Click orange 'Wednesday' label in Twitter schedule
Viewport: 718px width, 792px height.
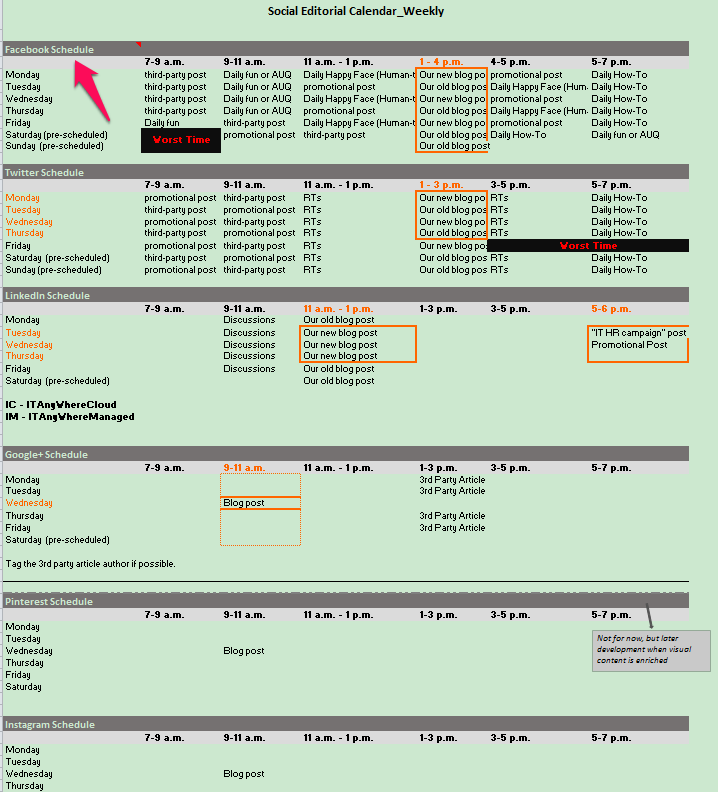coord(29,222)
